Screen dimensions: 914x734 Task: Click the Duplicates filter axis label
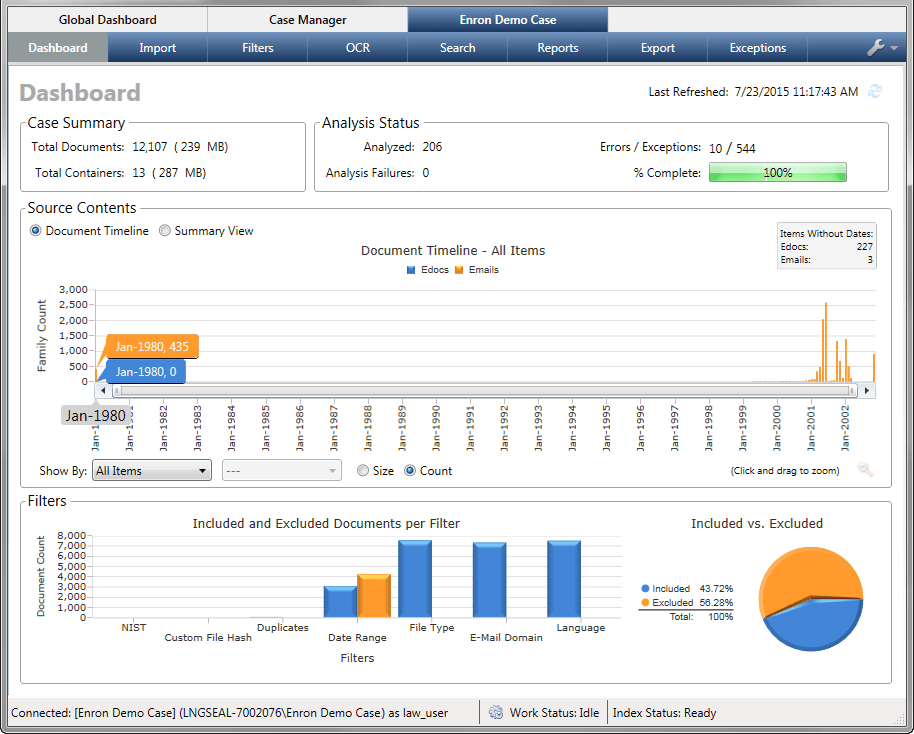point(283,627)
